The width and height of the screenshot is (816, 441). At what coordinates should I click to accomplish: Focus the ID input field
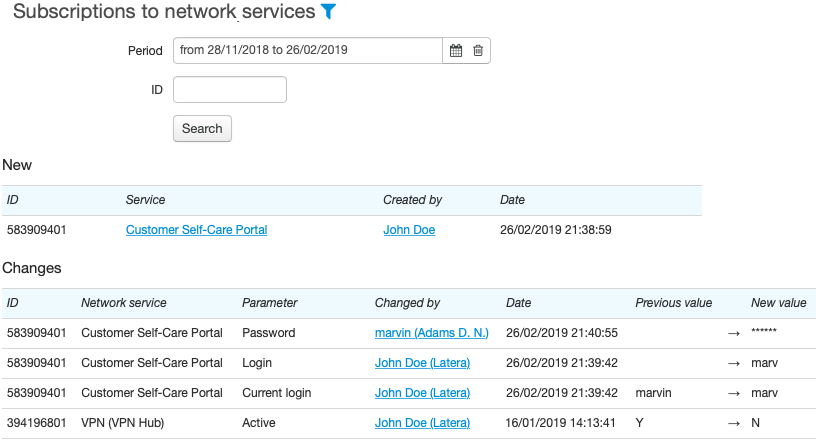click(x=230, y=90)
